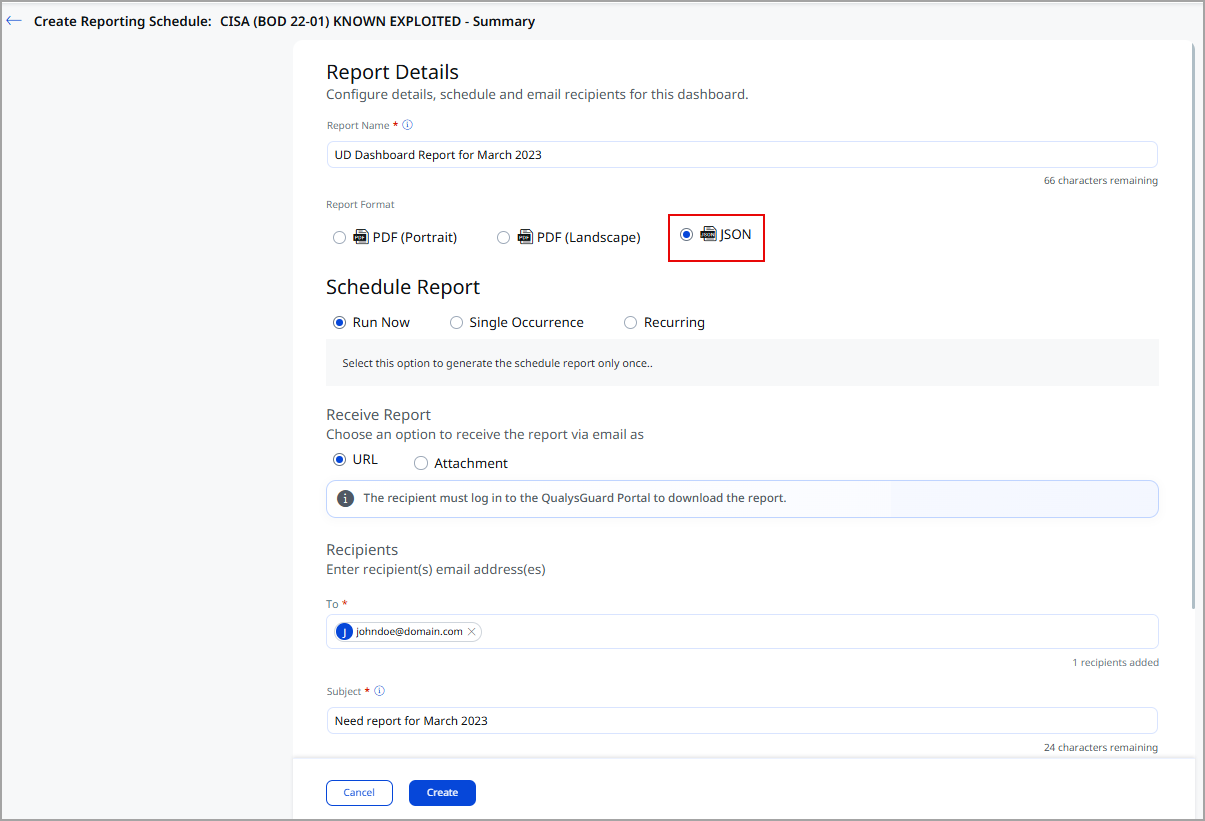The width and height of the screenshot is (1205, 821).
Task: Click the info icon in the QualysGuard notice
Action: 345,498
